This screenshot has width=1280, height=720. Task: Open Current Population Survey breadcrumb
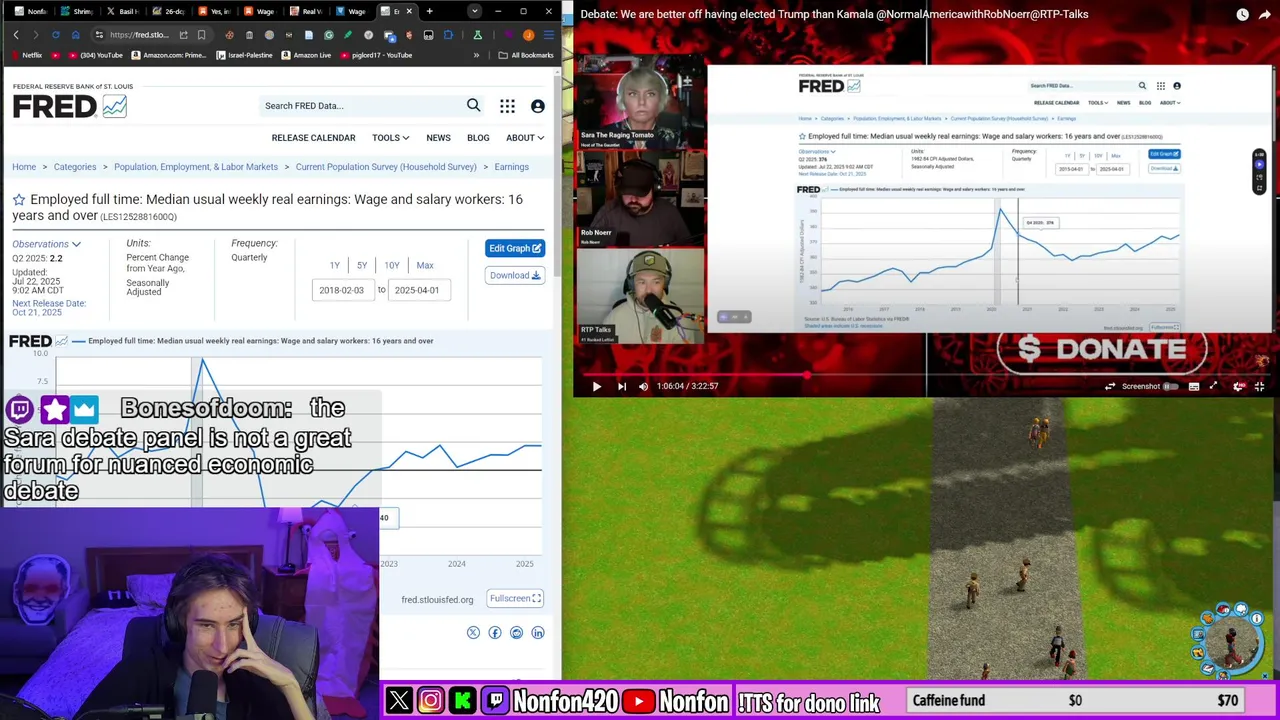coord(386,167)
